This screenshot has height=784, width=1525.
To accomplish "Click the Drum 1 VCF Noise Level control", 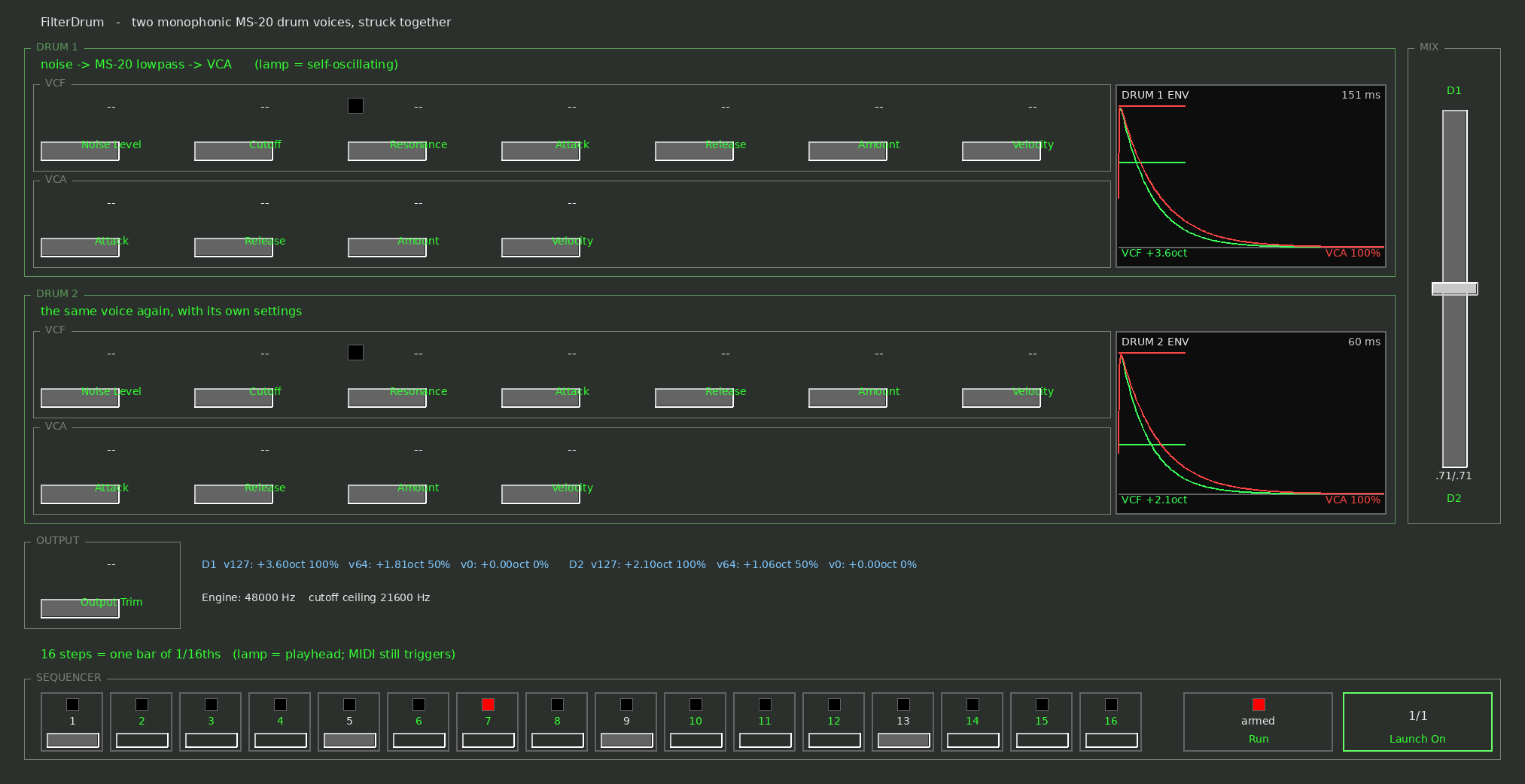I will (x=80, y=151).
